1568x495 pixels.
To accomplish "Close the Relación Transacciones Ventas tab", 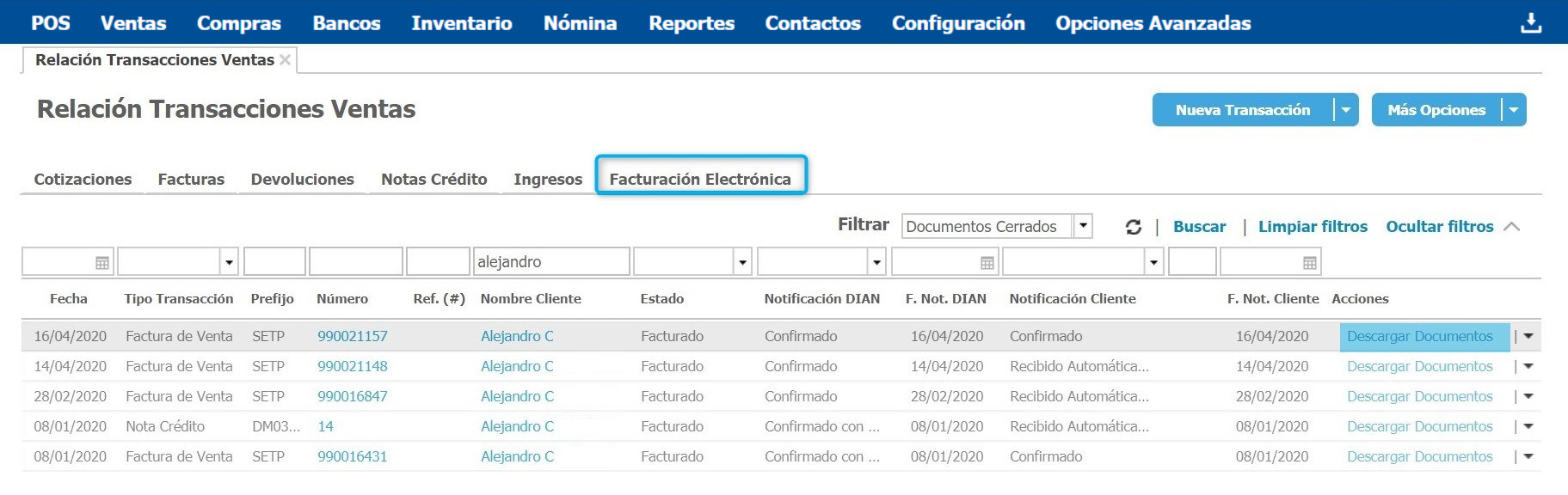I will [x=286, y=60].
